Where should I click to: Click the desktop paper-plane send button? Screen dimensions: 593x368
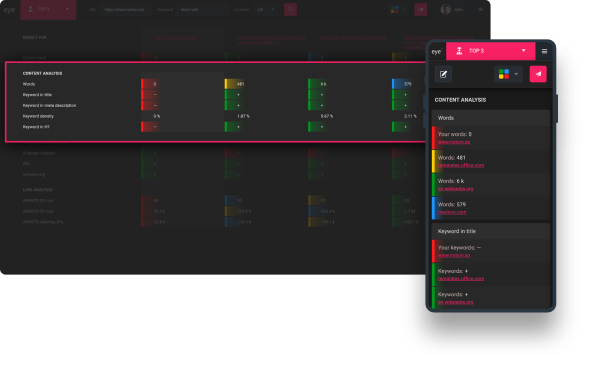point(421,9)
